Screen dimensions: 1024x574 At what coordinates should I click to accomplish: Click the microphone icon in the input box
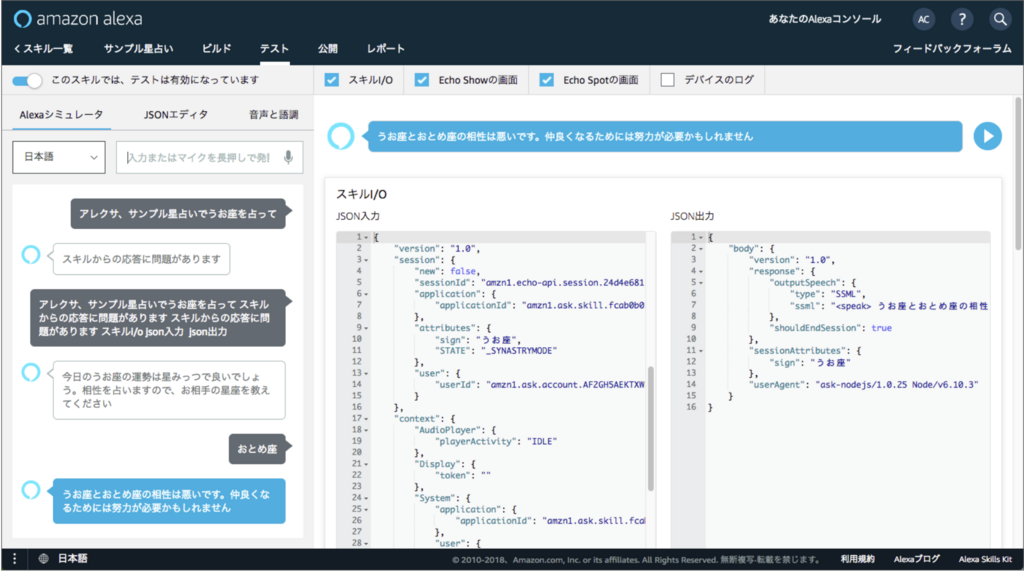[288, 157]
